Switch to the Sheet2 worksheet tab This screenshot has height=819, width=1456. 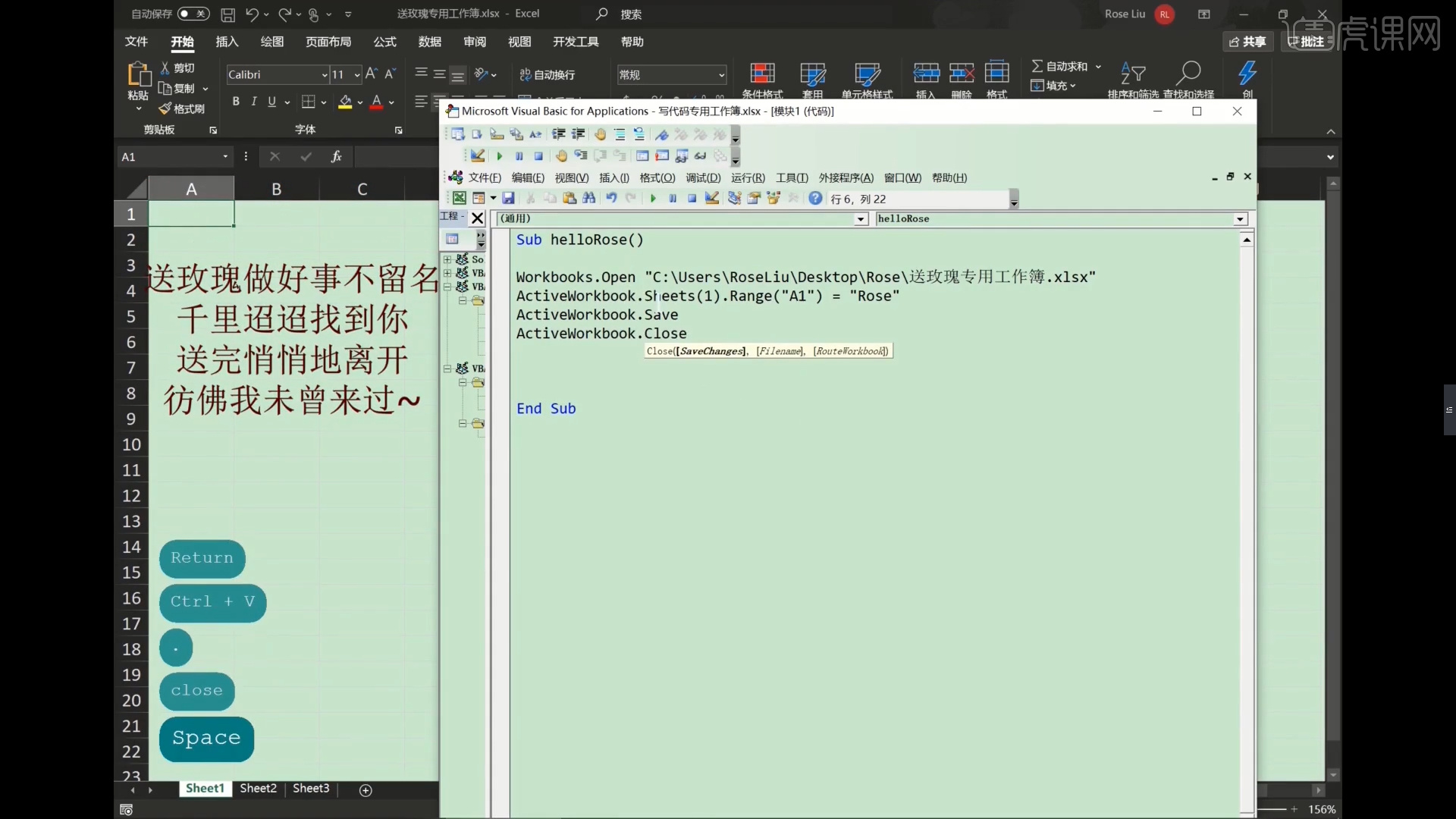pos(258,789)
